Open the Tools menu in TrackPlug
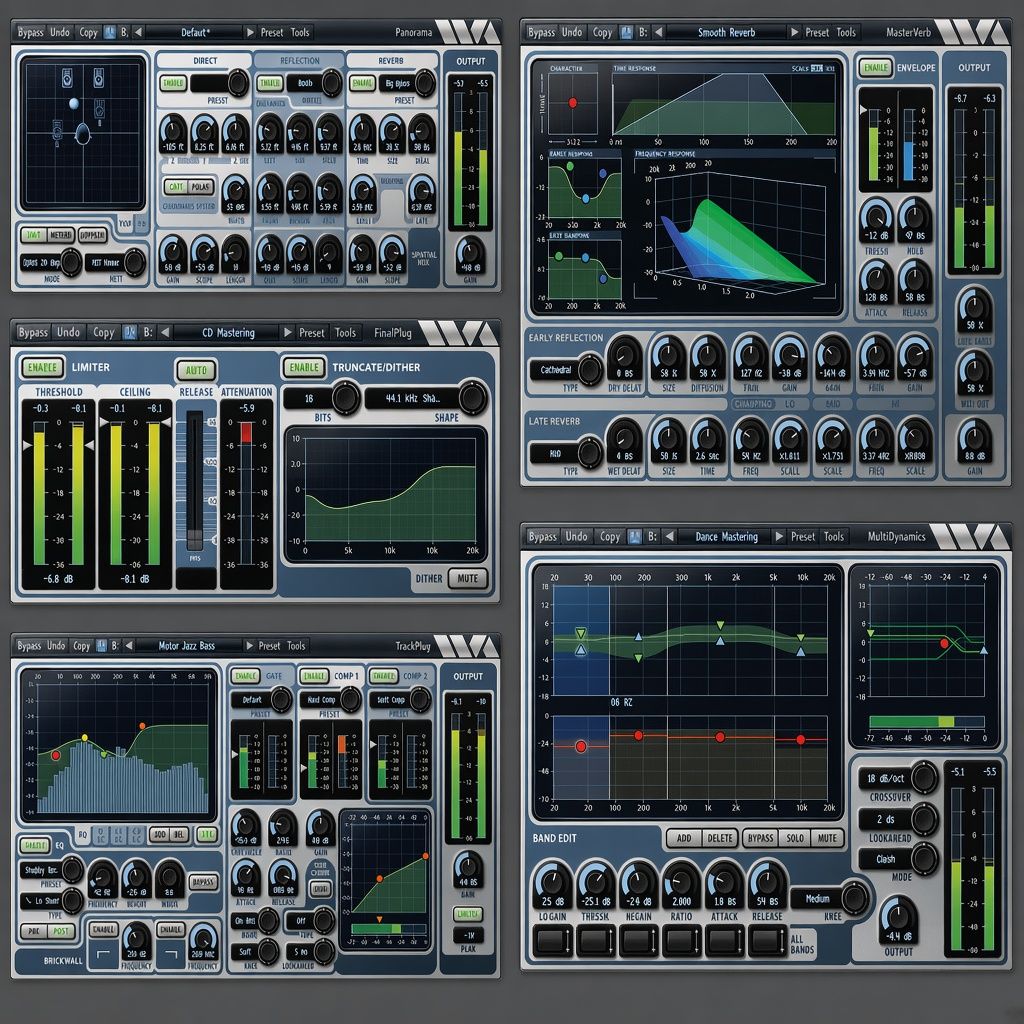This screenshot has width=1024, height=1024. (x=296, y=646)
